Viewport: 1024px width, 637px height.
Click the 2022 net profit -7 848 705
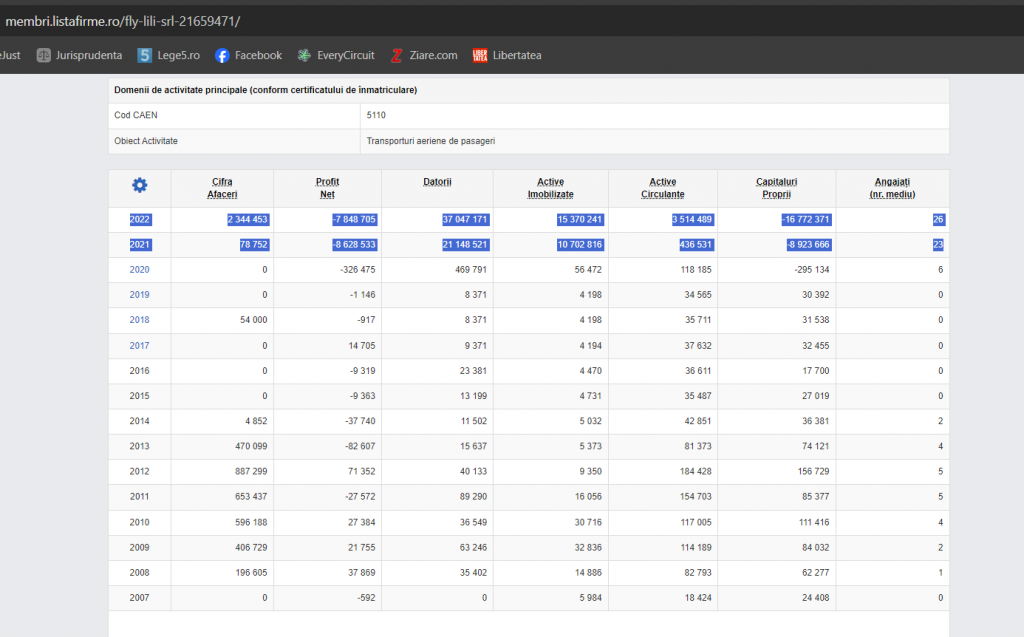[x=355, y=220]
